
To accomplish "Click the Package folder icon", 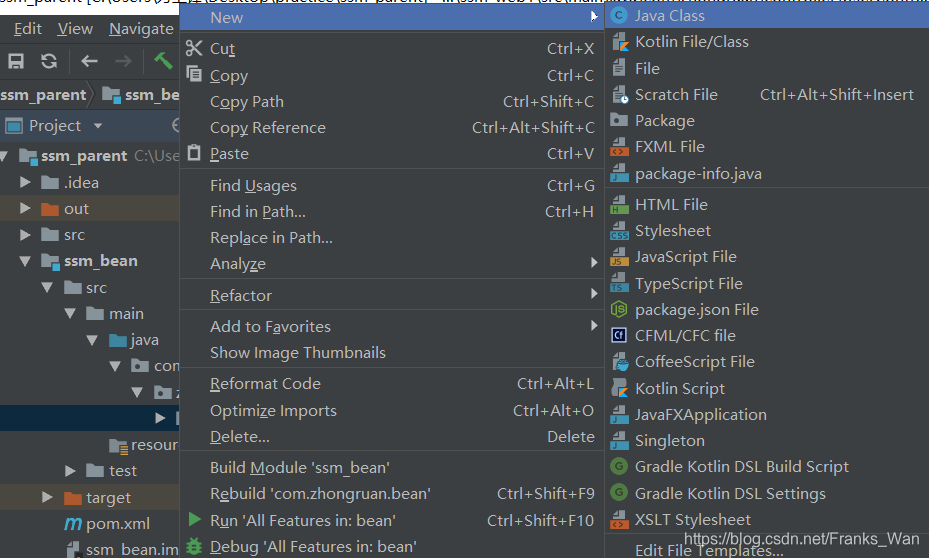I will [619, 120].
